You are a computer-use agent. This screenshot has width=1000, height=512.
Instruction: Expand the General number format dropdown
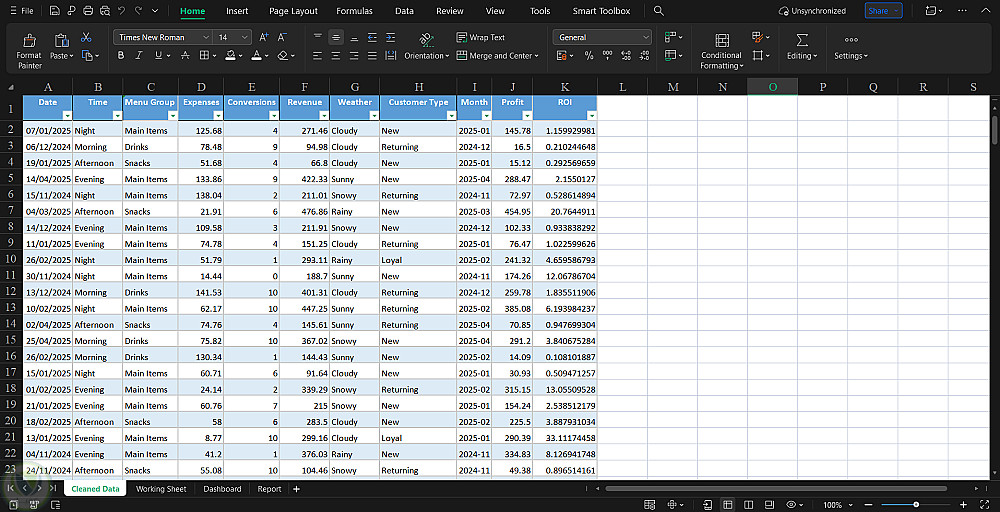point(644,37)
